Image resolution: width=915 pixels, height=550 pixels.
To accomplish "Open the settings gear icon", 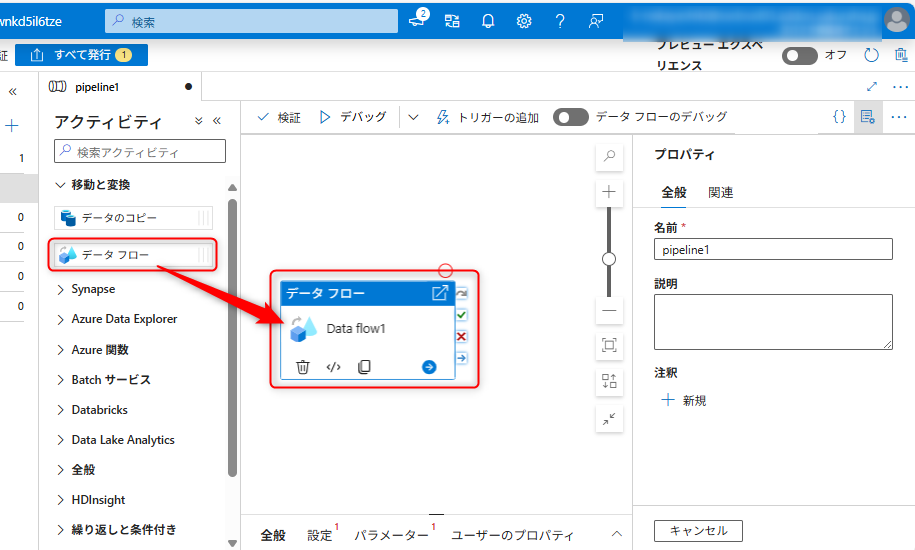I will point(524,22).
